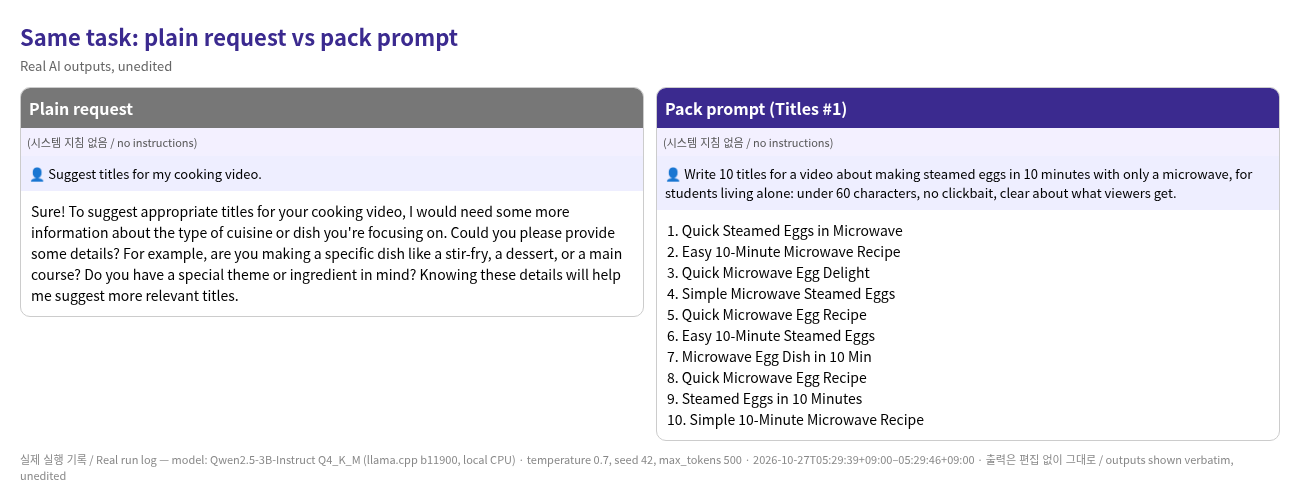Click the 'Suggest titles for my cooking video' prompt

click(154, 175)
